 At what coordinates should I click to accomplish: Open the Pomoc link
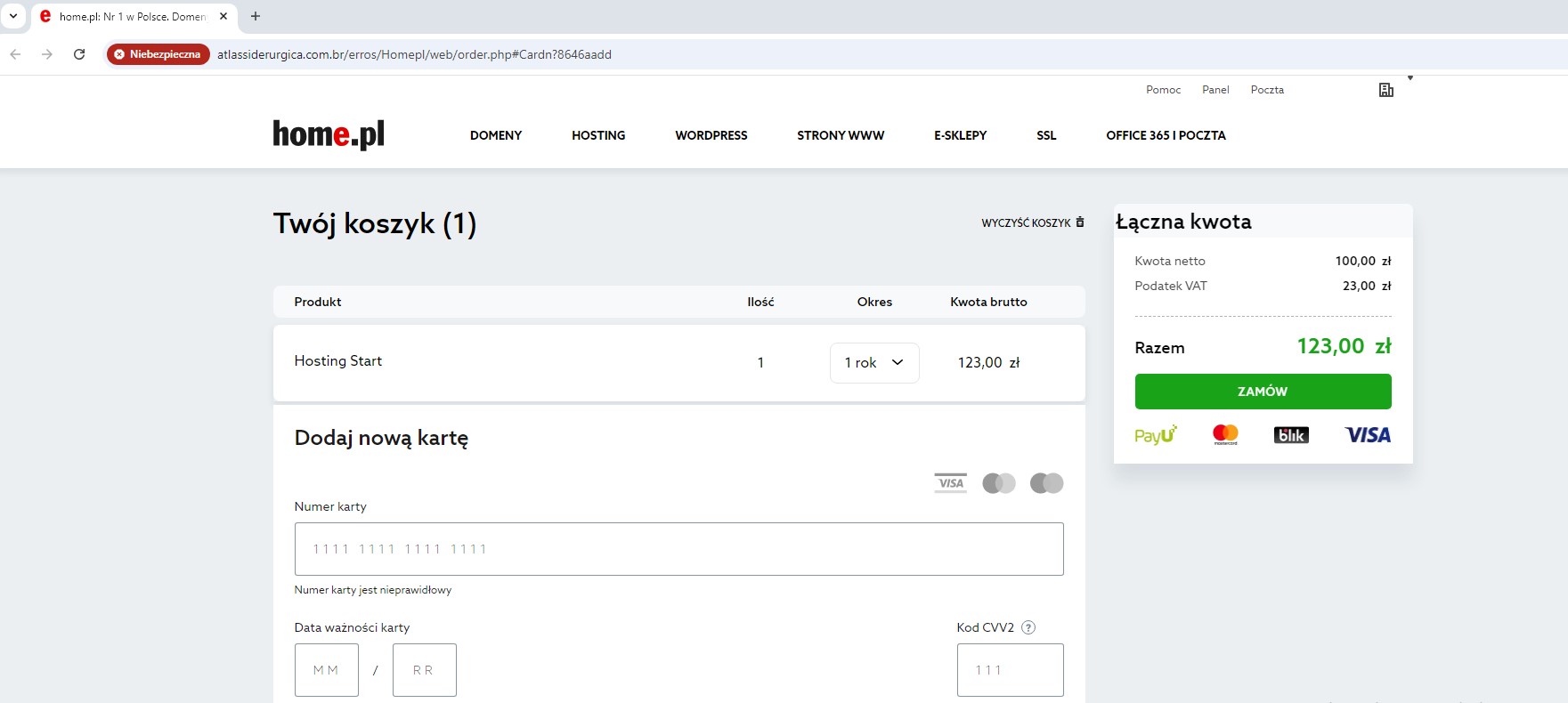1163,90
